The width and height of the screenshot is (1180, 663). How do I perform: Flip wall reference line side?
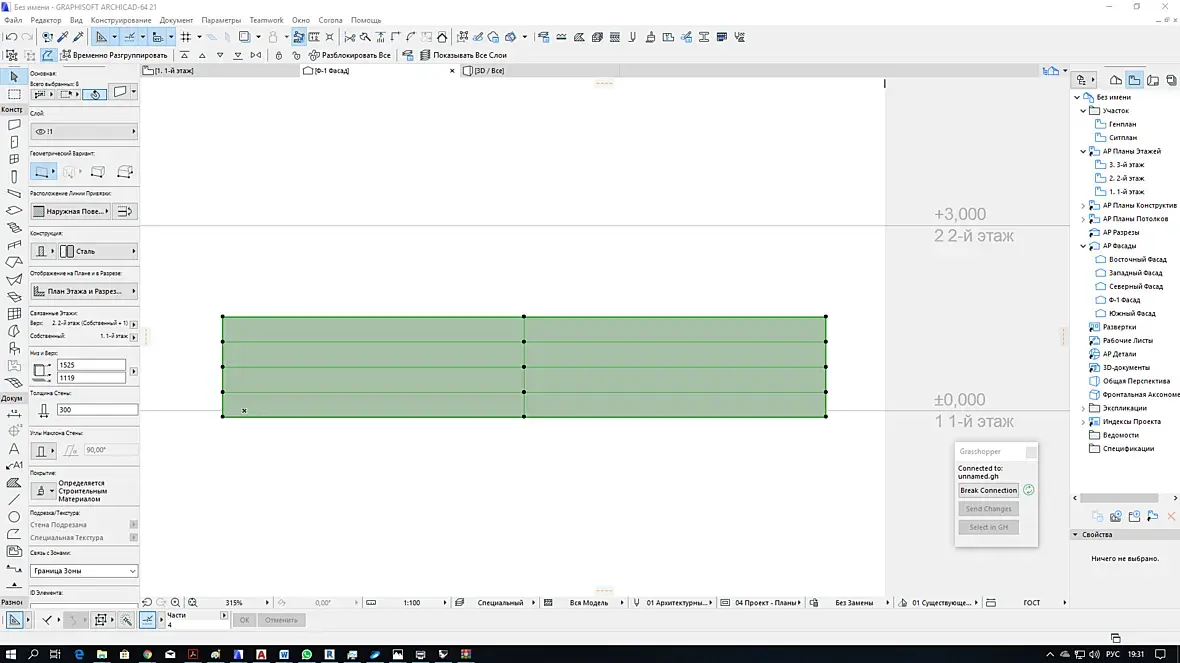click(x=125, y=211)
